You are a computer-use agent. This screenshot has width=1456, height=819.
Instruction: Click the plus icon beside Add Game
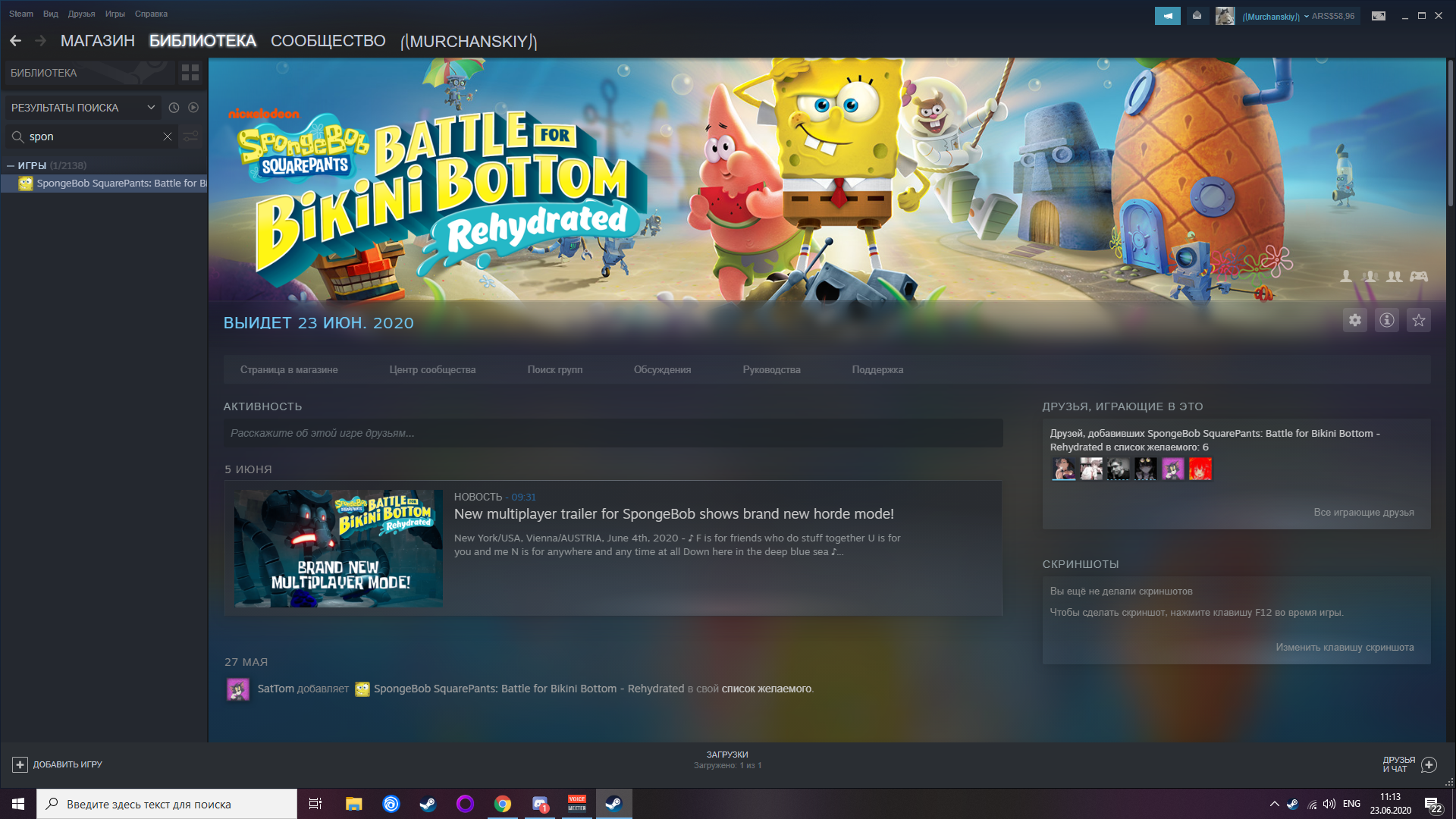click(x=20, y=765)
